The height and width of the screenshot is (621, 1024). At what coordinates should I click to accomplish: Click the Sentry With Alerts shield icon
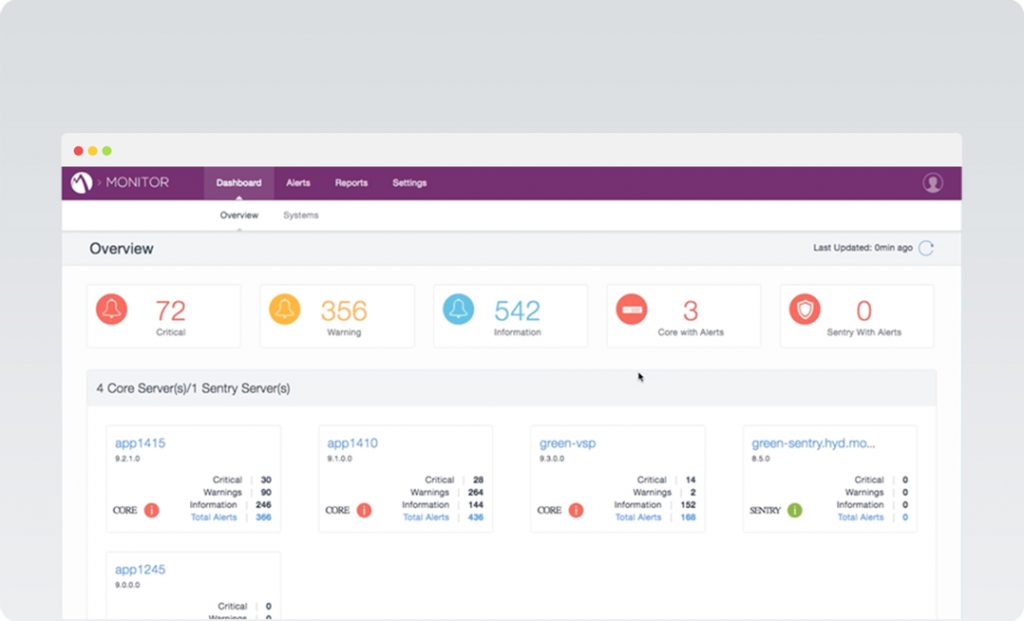point(805,310)
